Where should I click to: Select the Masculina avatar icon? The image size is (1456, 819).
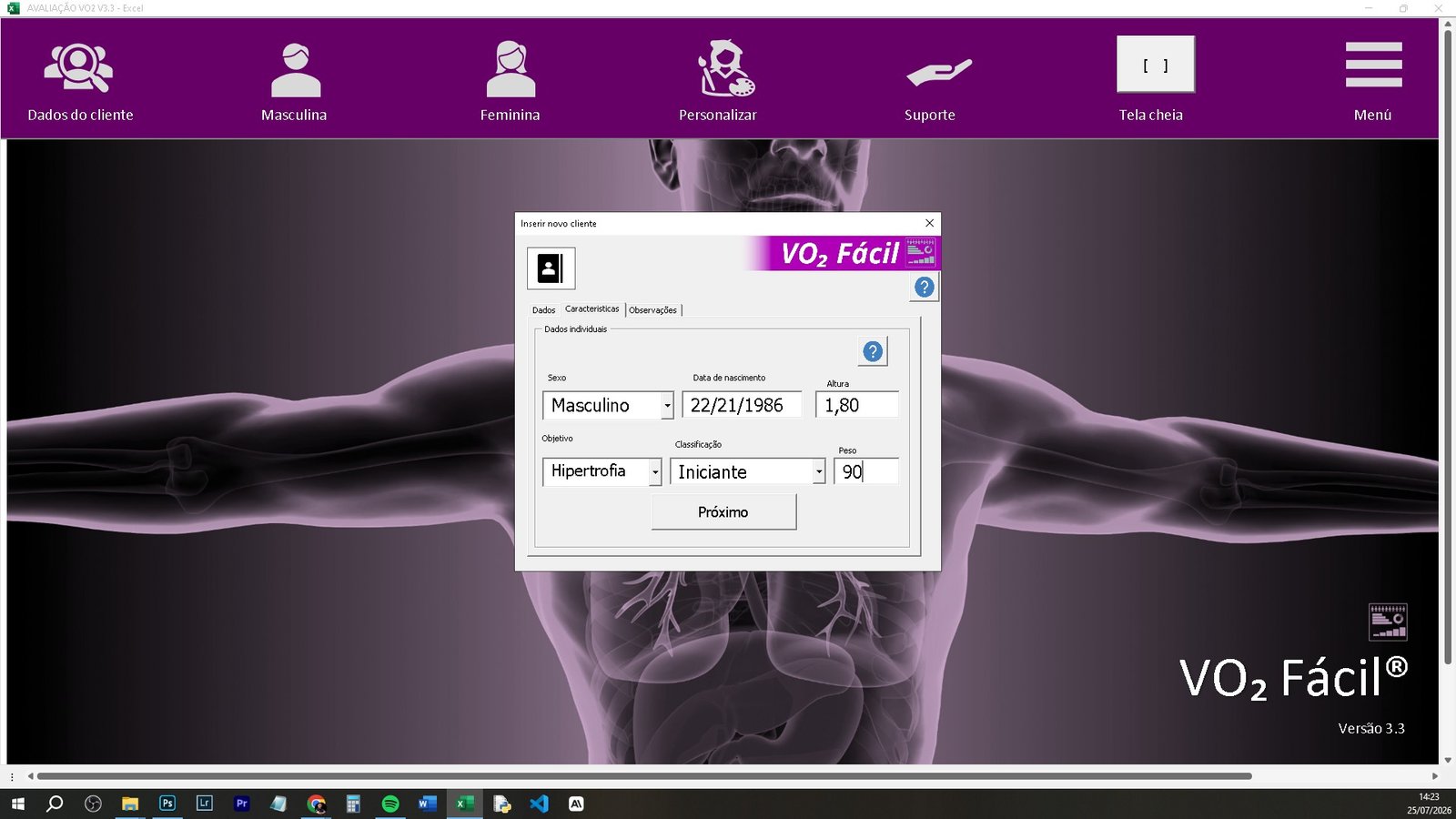[x=296, y=69]
